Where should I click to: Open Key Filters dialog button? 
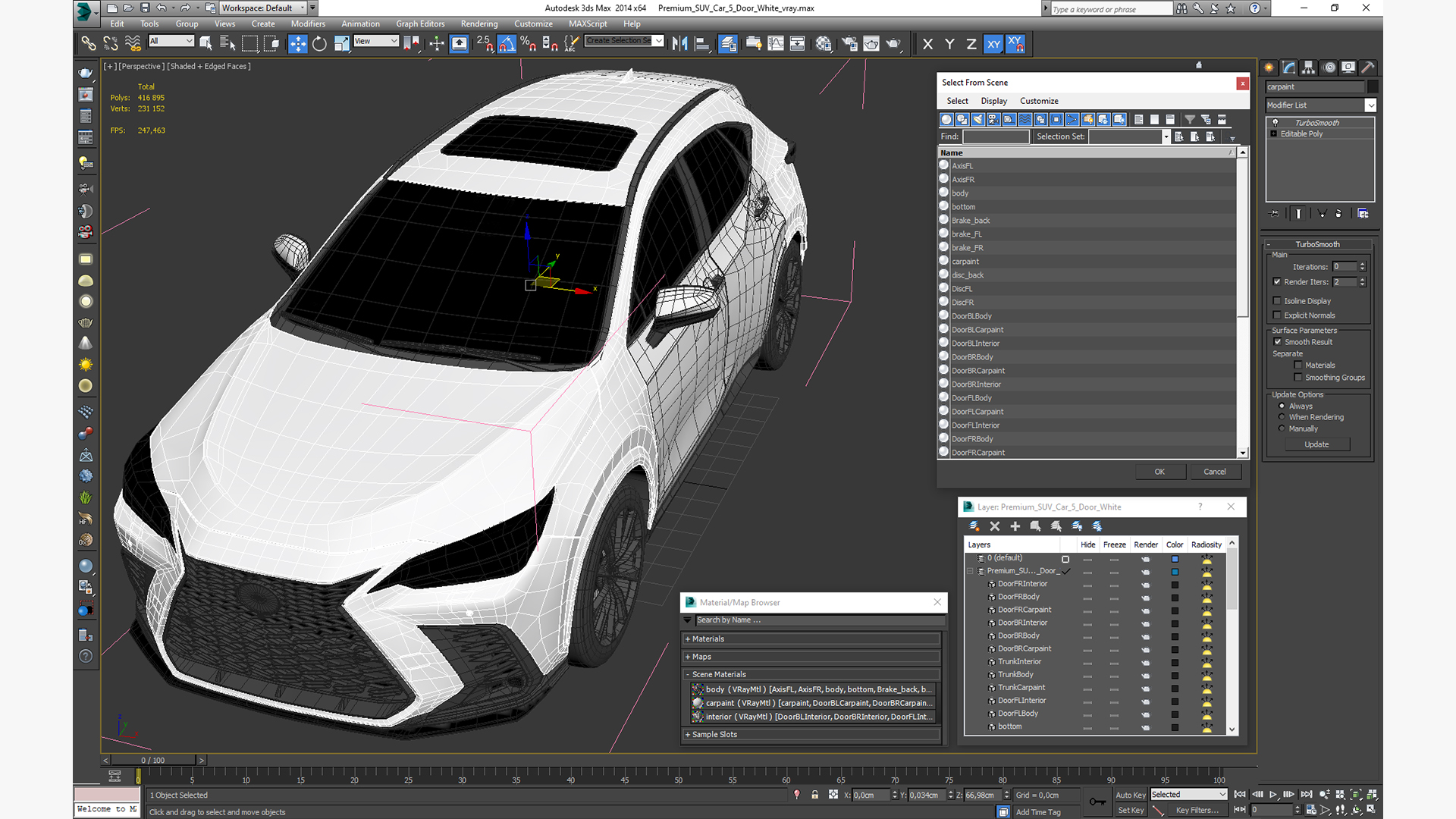pos(1197,810)
